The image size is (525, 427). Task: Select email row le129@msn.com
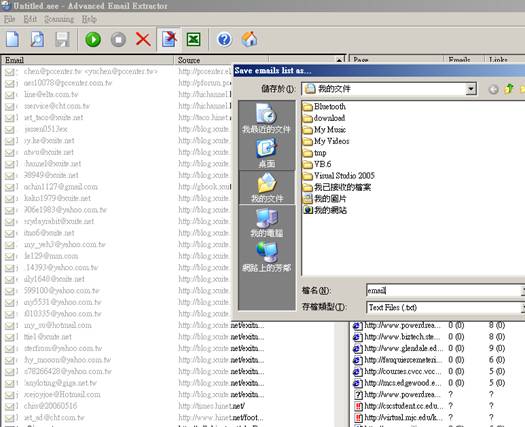[51, 256]
